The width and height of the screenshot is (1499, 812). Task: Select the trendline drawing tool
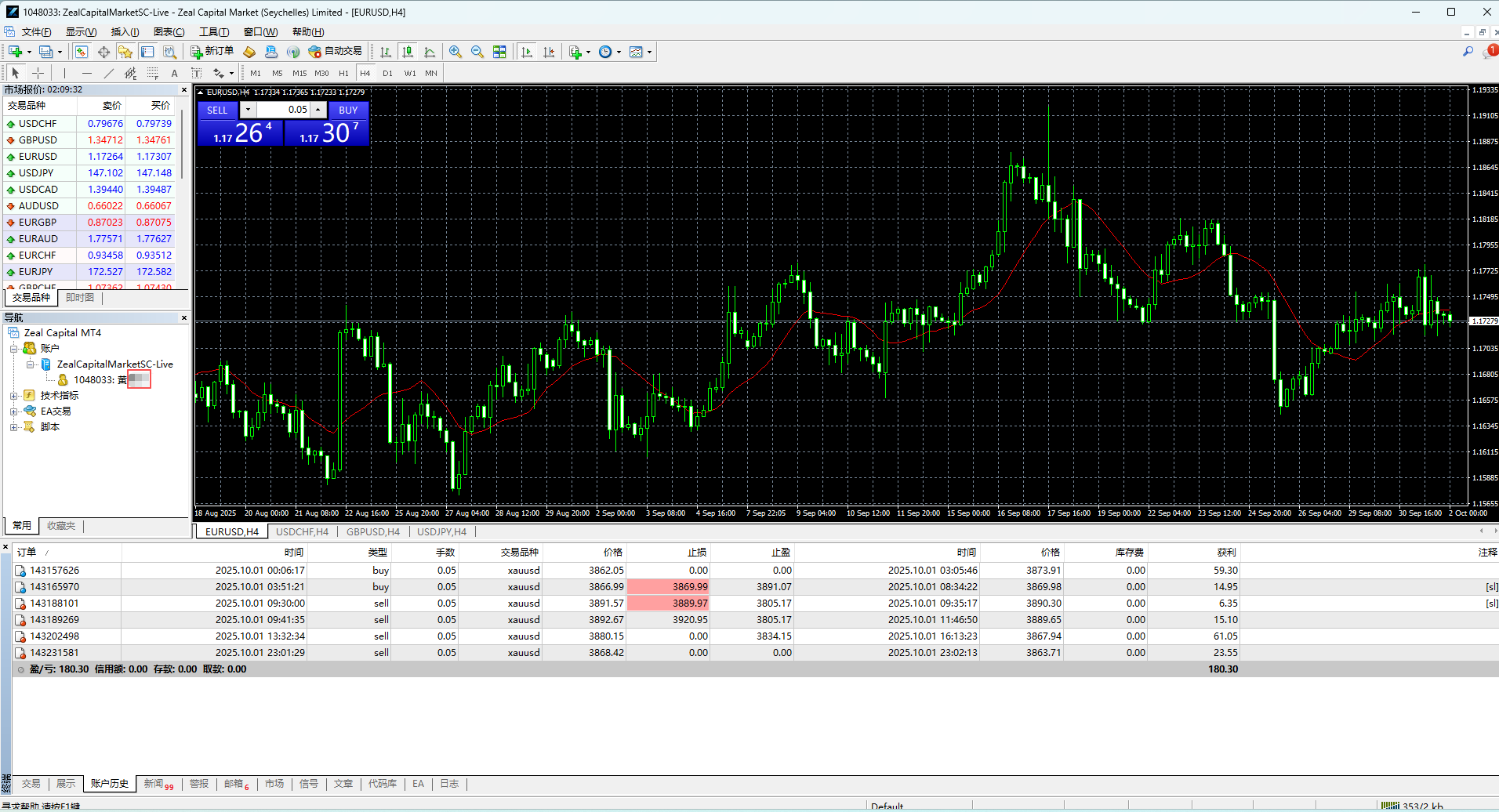[108, 73]
